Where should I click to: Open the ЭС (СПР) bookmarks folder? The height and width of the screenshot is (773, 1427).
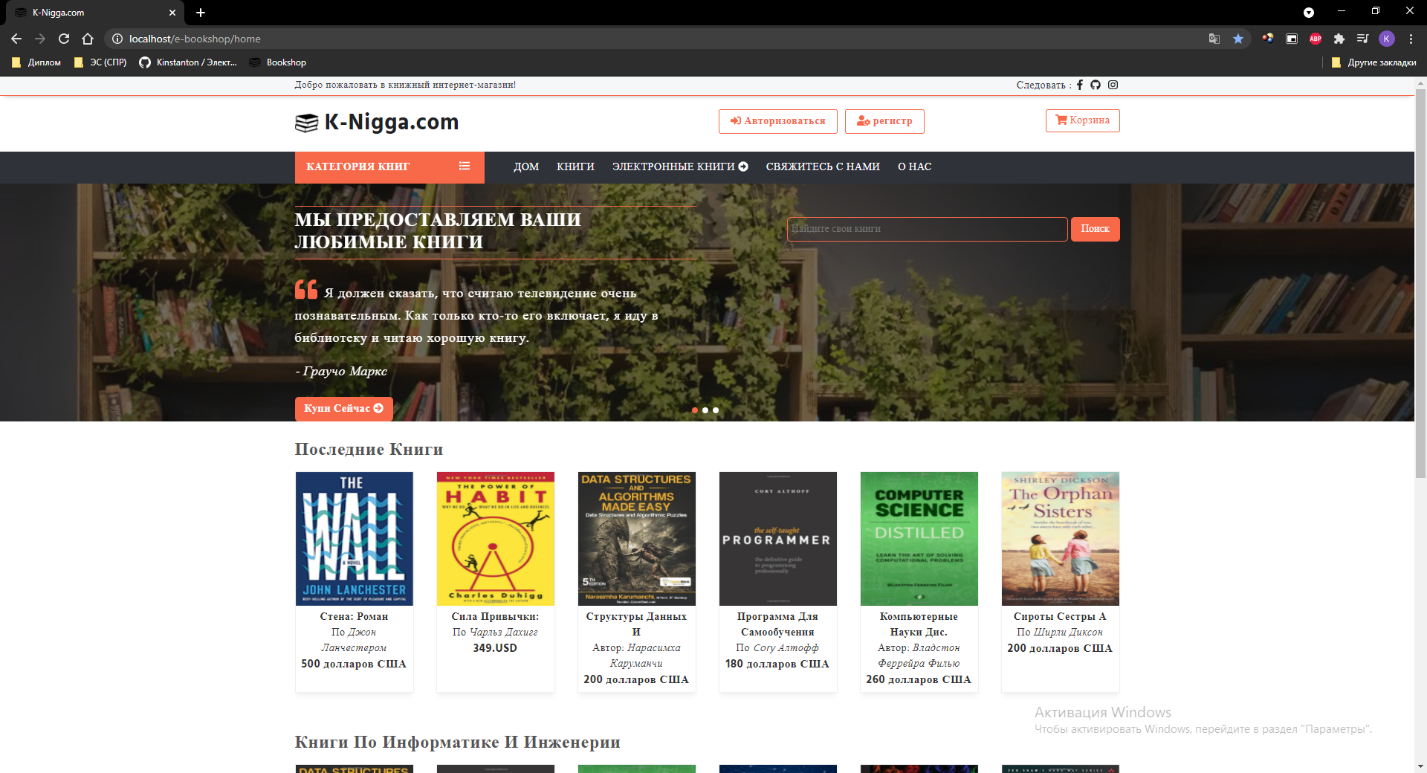[100, 62]
